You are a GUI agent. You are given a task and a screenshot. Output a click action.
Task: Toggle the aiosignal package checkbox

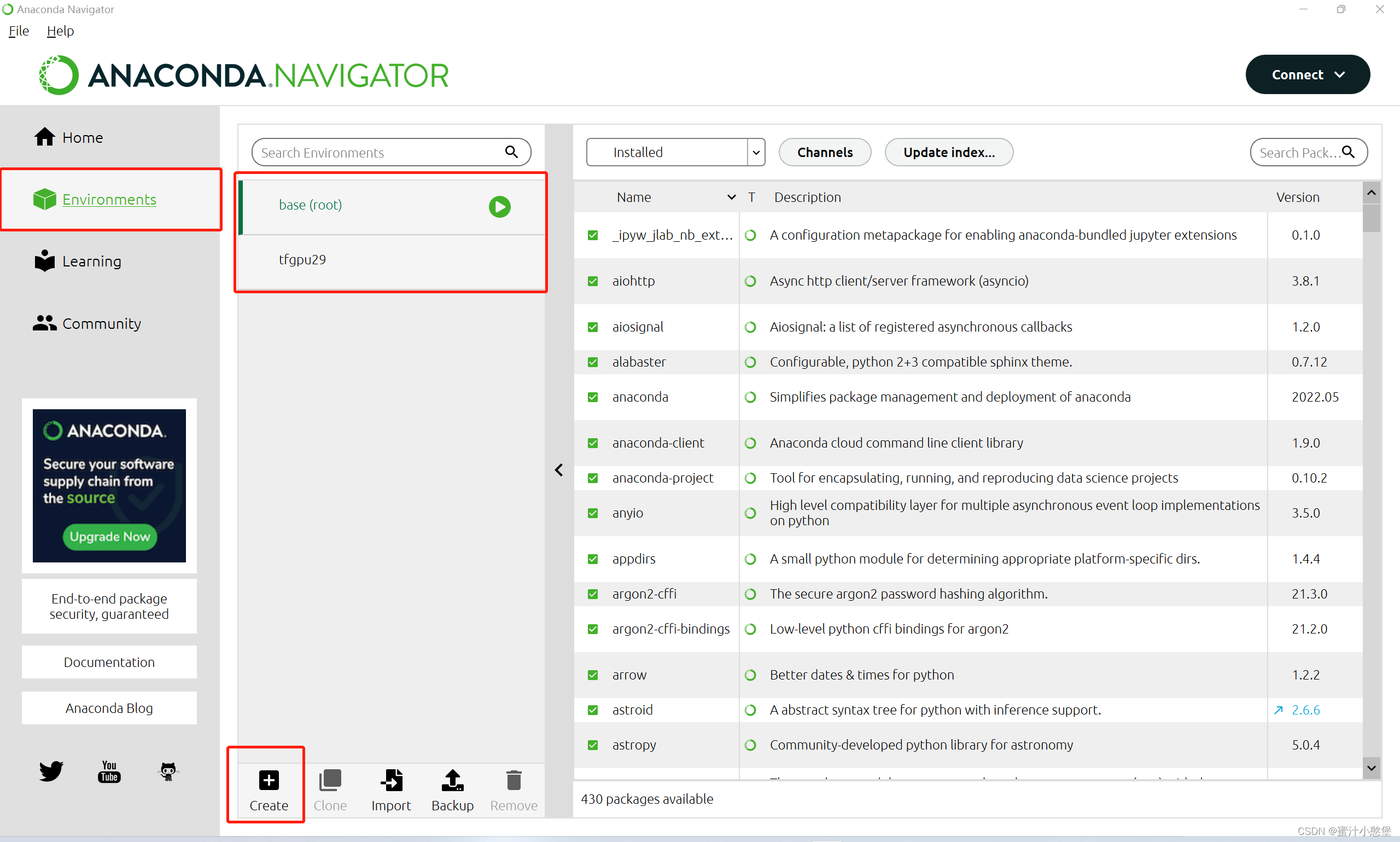point(593,327)
